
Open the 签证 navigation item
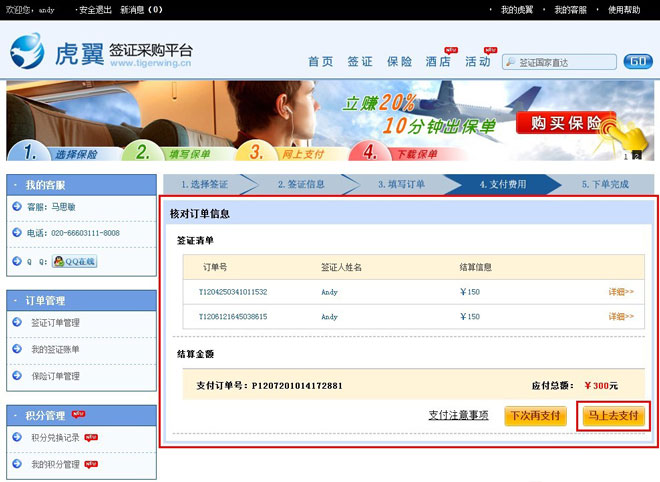tap(360, 62)
